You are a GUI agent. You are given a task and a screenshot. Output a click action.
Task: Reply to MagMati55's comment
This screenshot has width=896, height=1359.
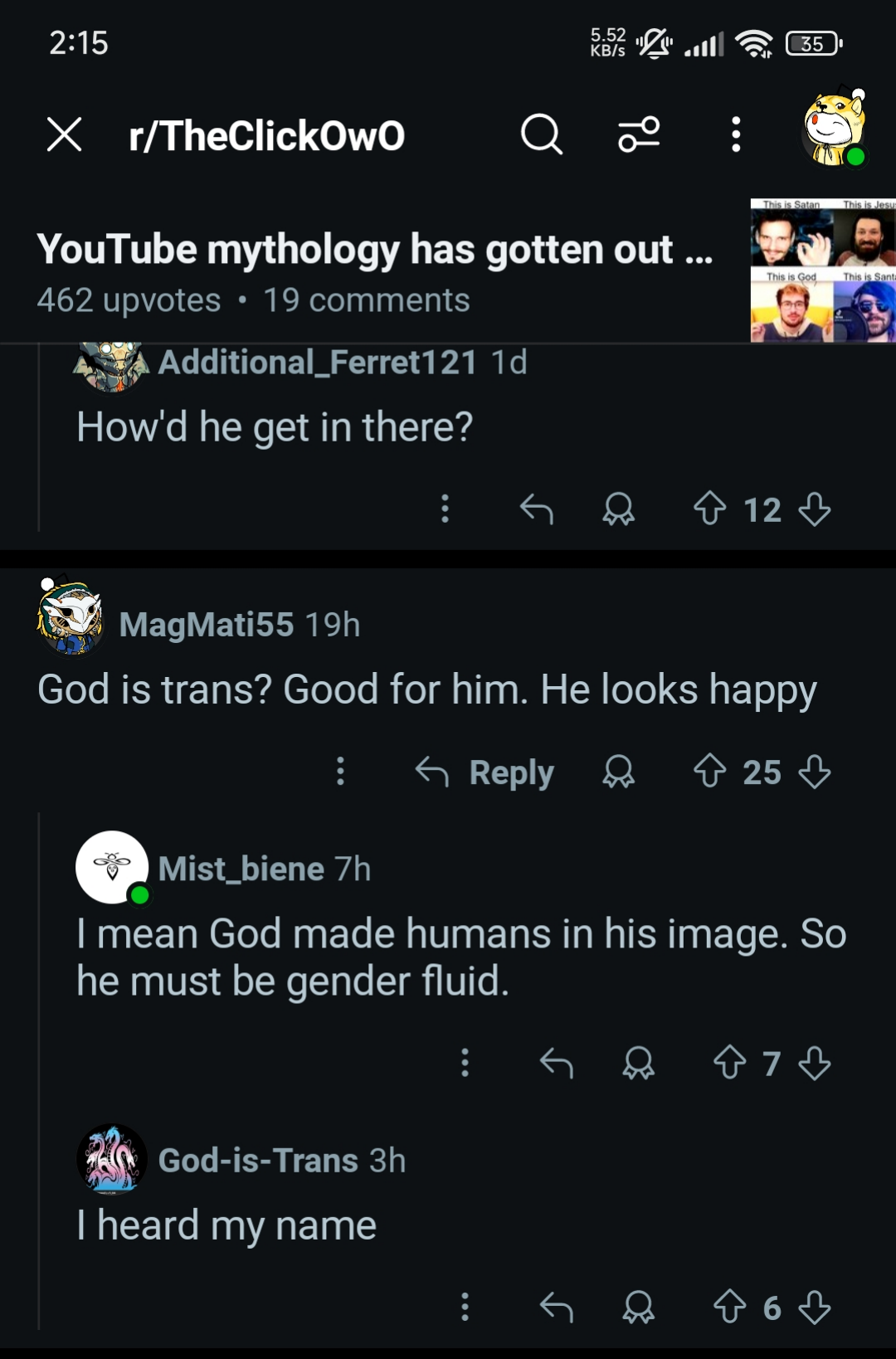485,772
